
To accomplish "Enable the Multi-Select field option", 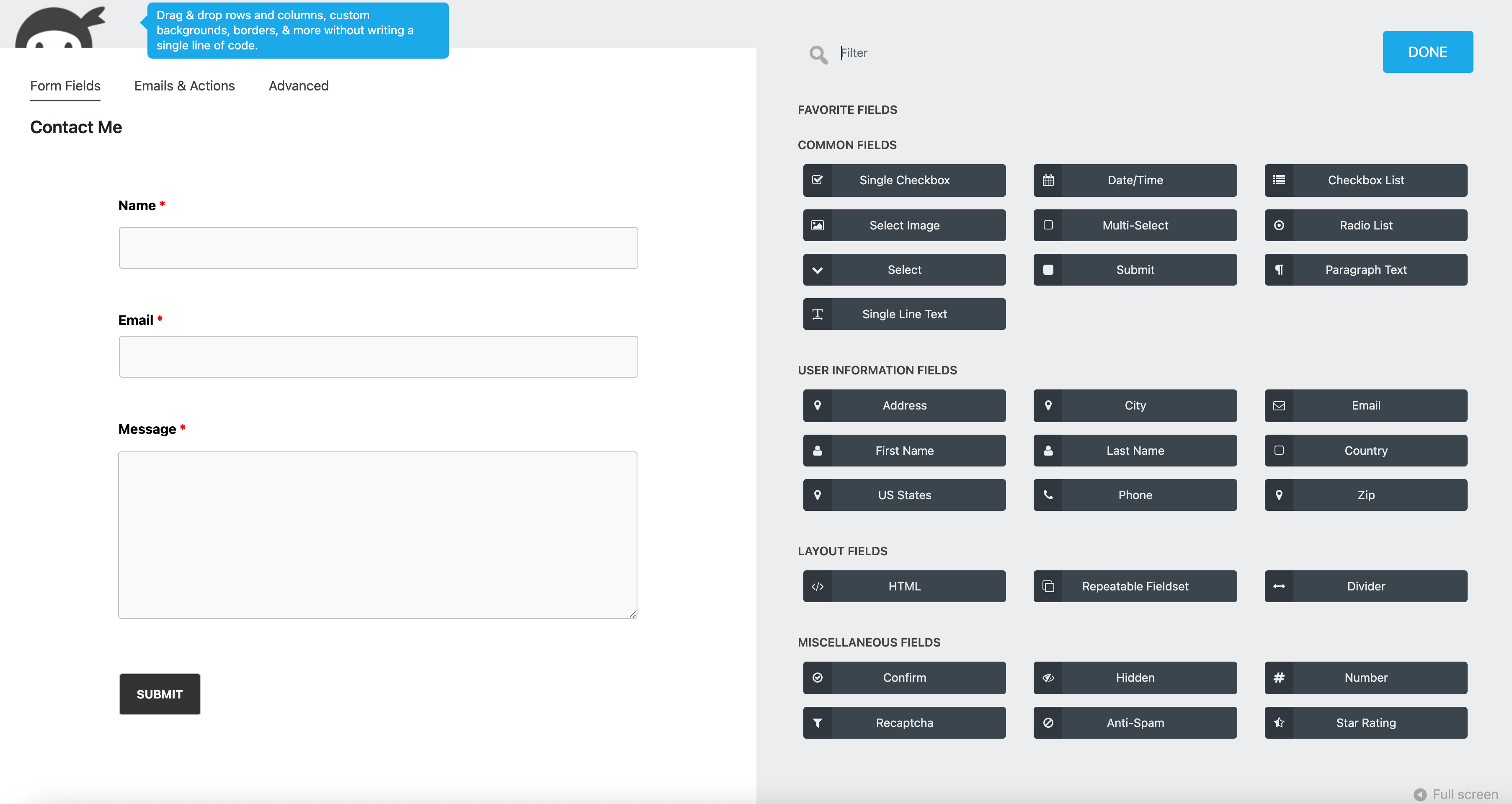I will coord(1135,224).
